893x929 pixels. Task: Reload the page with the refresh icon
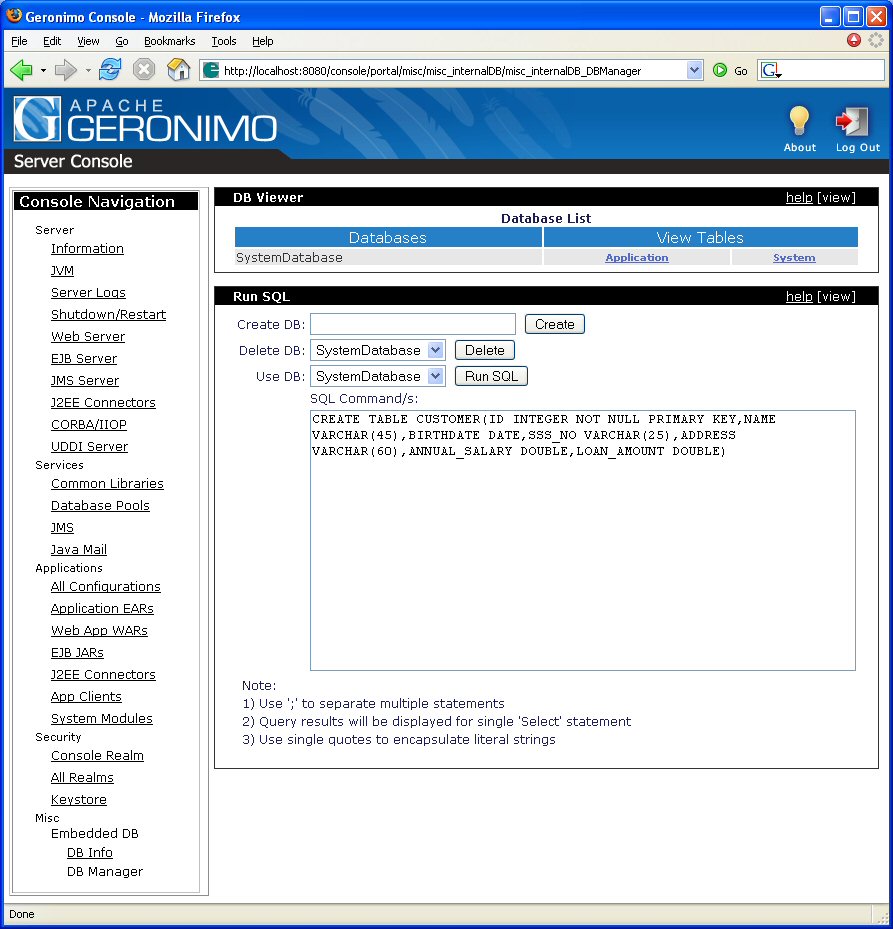(110, 70)
